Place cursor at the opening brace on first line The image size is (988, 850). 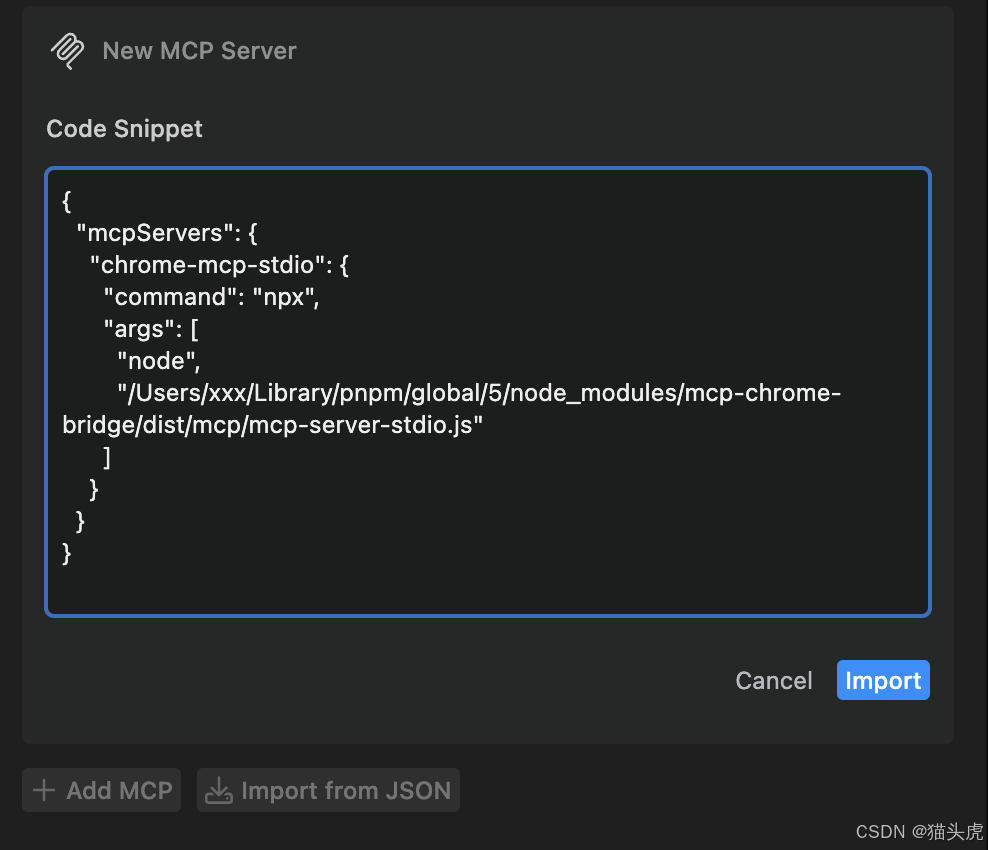pyautogui.click(x=67, y=201)
